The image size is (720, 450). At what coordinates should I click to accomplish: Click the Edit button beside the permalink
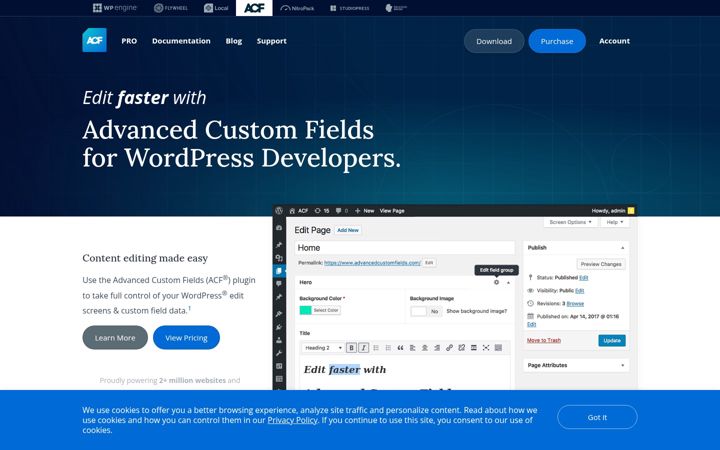click(x=429, y=263)
